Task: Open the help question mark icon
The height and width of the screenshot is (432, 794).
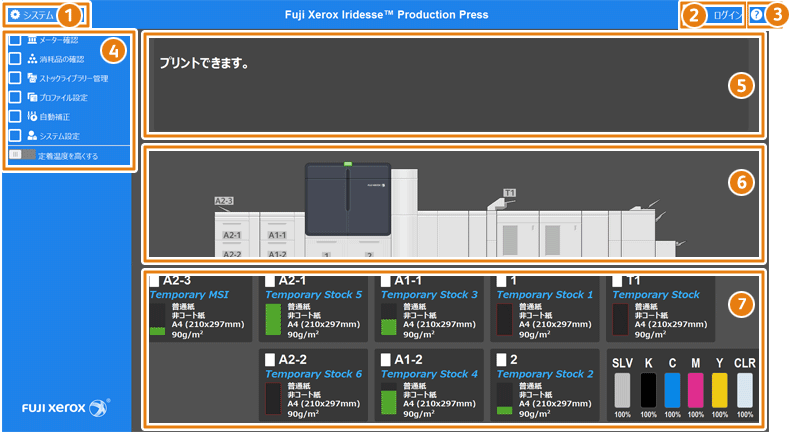Action: (x=756, y=15)
